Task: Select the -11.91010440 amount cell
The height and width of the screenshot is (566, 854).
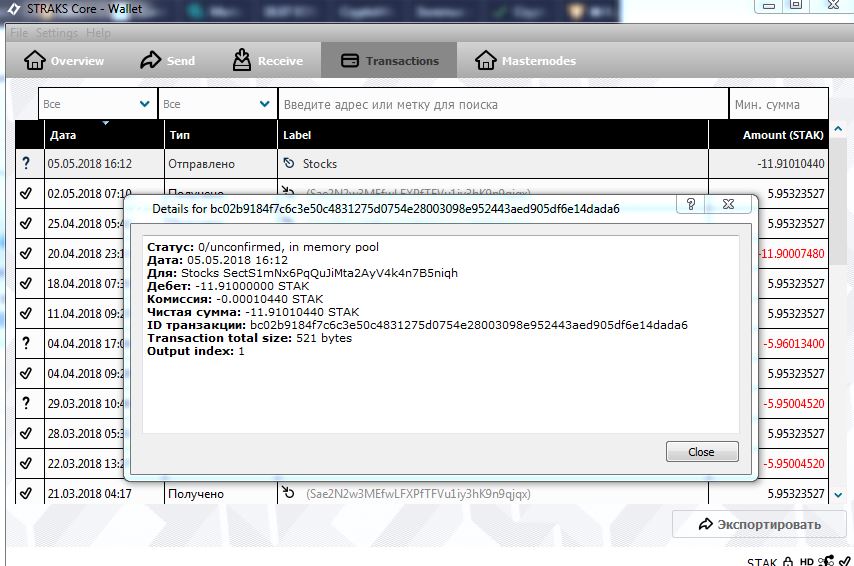Action: 768,163
